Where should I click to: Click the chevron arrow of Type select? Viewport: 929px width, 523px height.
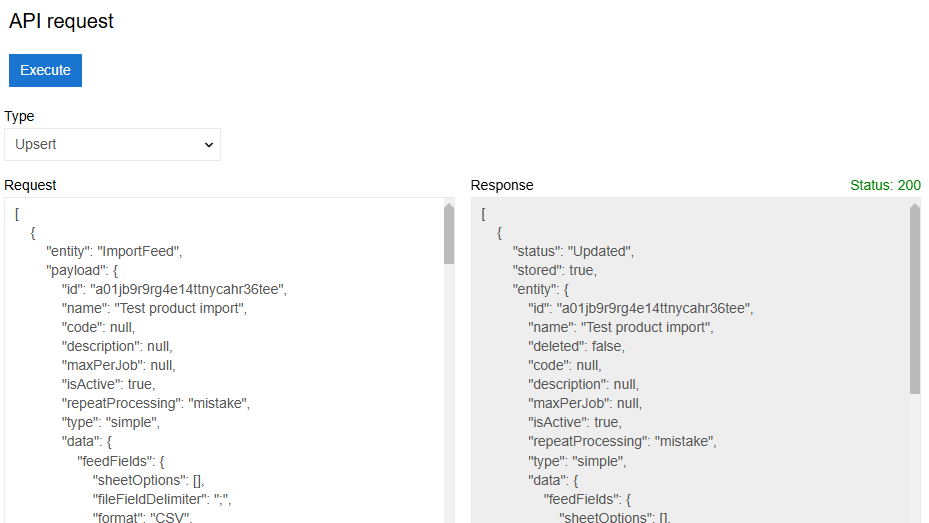208,145
